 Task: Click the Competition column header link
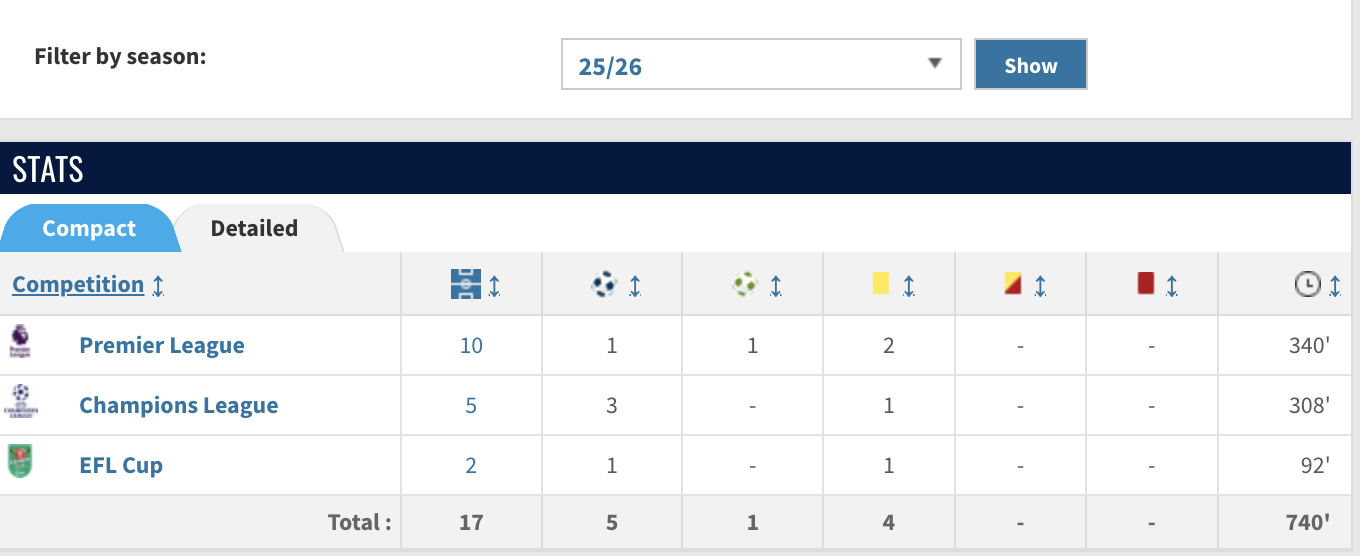pyautogui.click(x=78, y=285)
